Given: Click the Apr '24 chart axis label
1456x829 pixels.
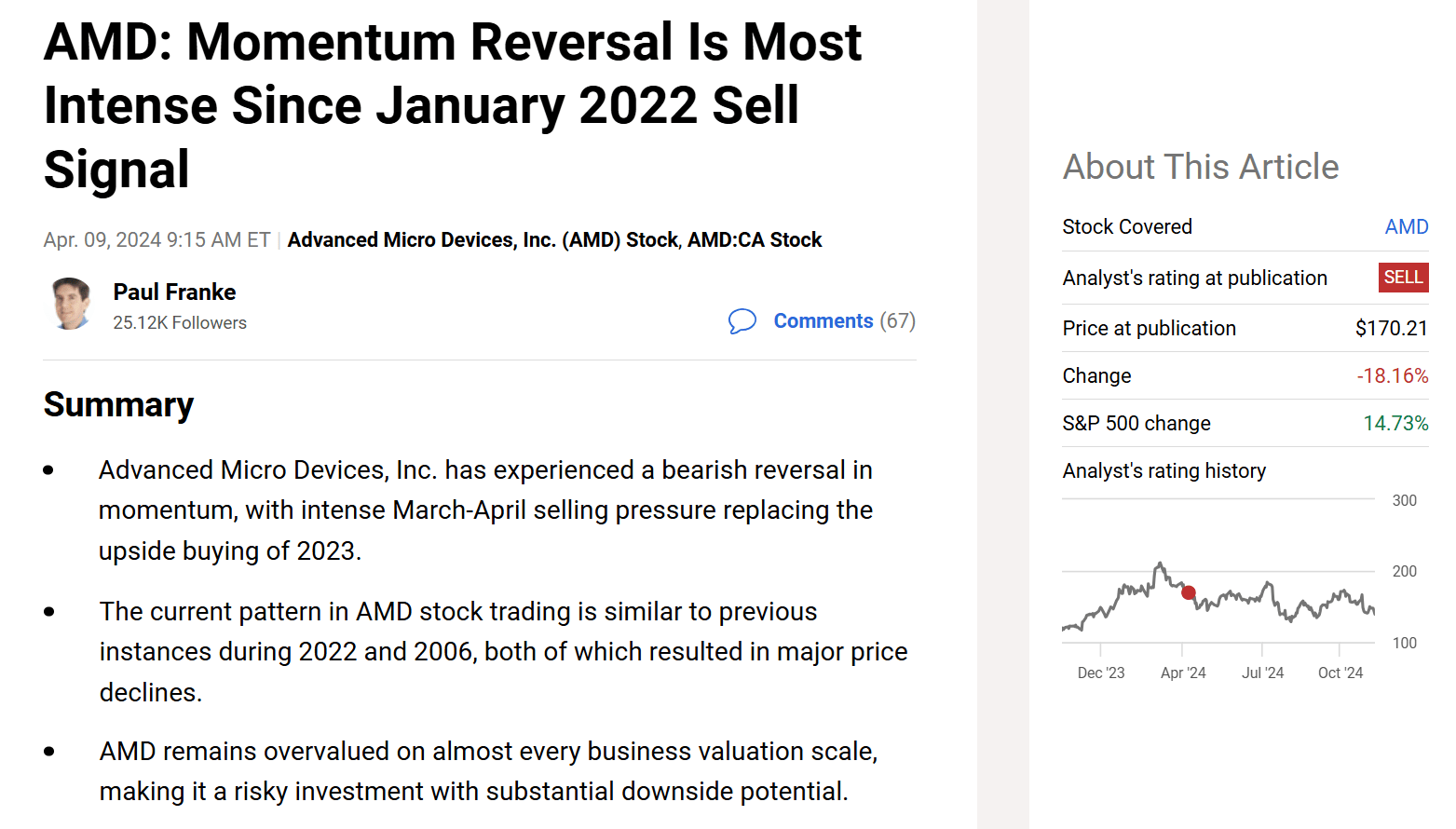Looking at the screenshot, I should pyautogui.click(x=1183, y=673).
